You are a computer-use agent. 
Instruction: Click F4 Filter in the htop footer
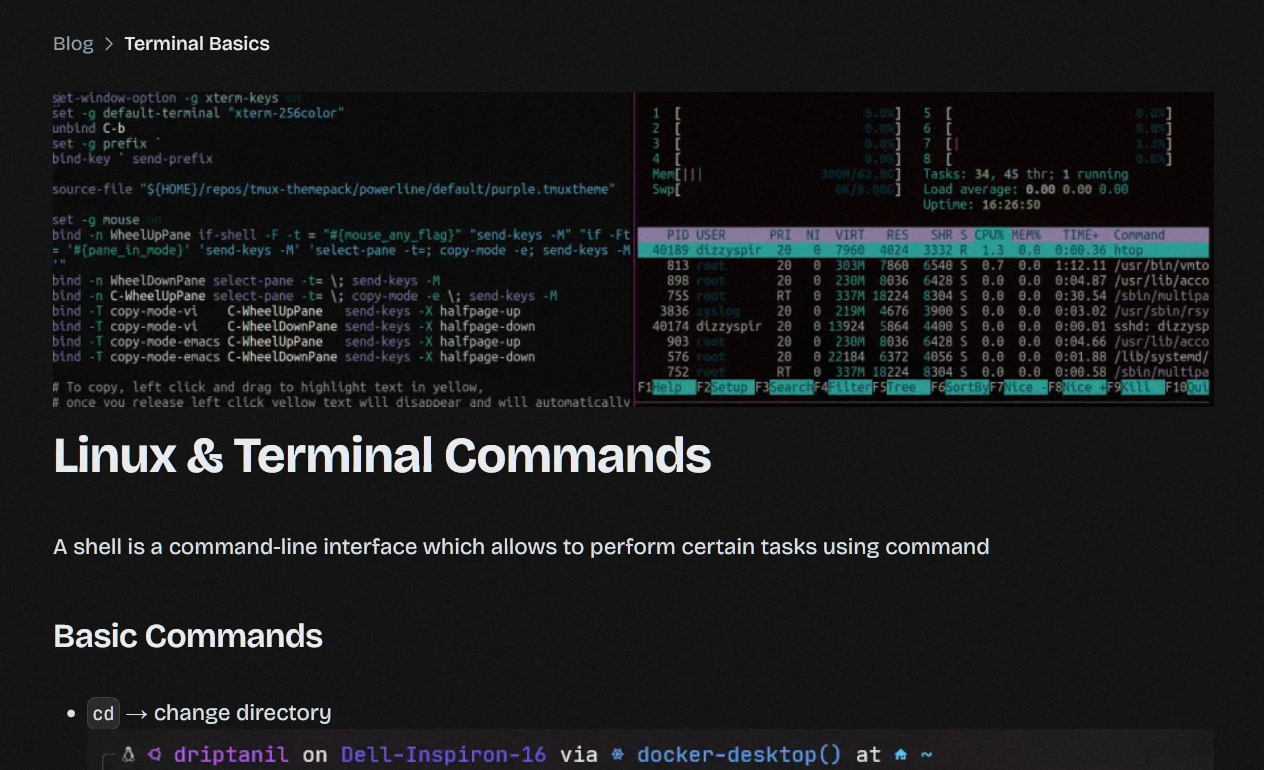point(843,386)
